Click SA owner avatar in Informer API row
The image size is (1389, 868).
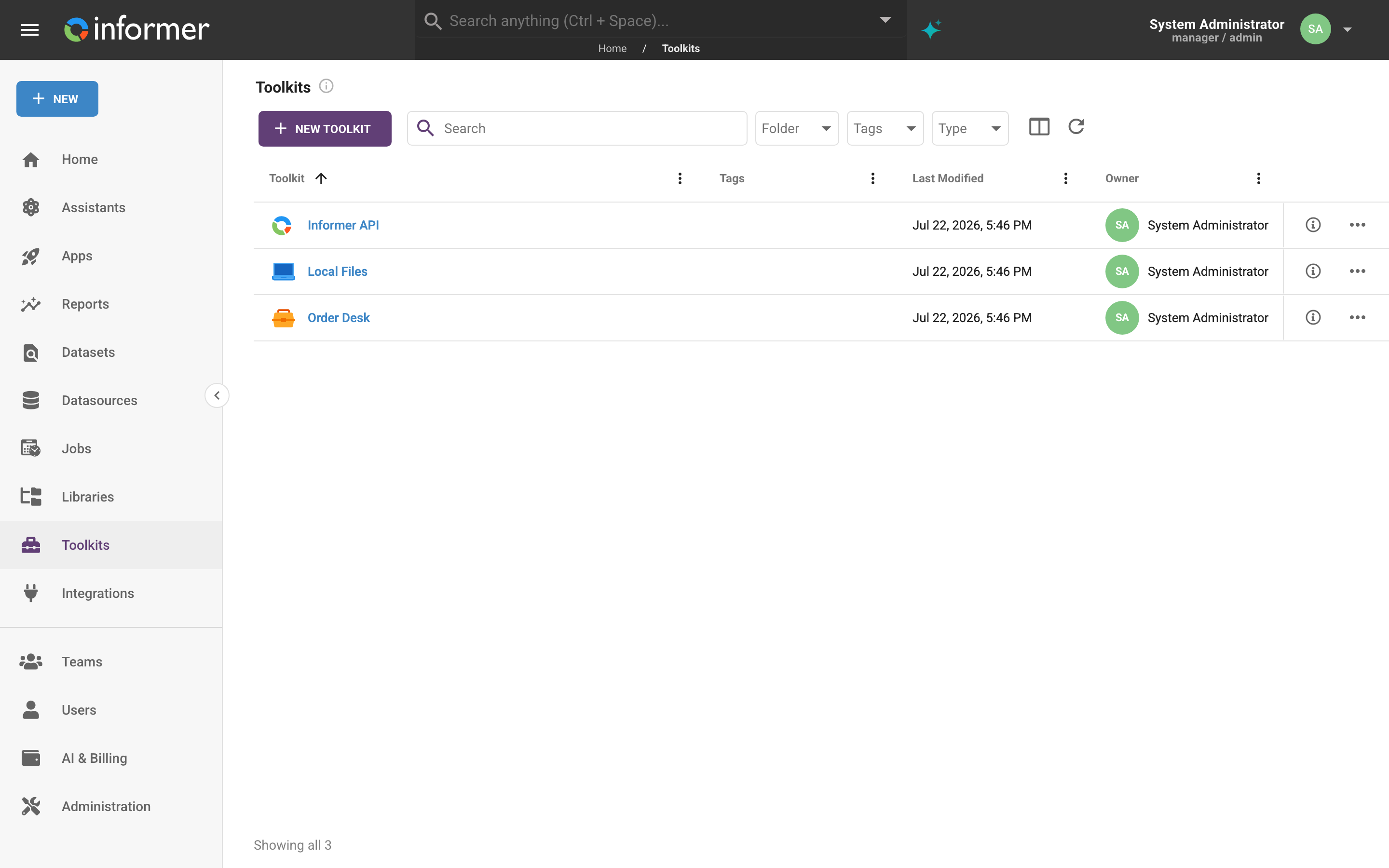click(x=1121, y=225)
